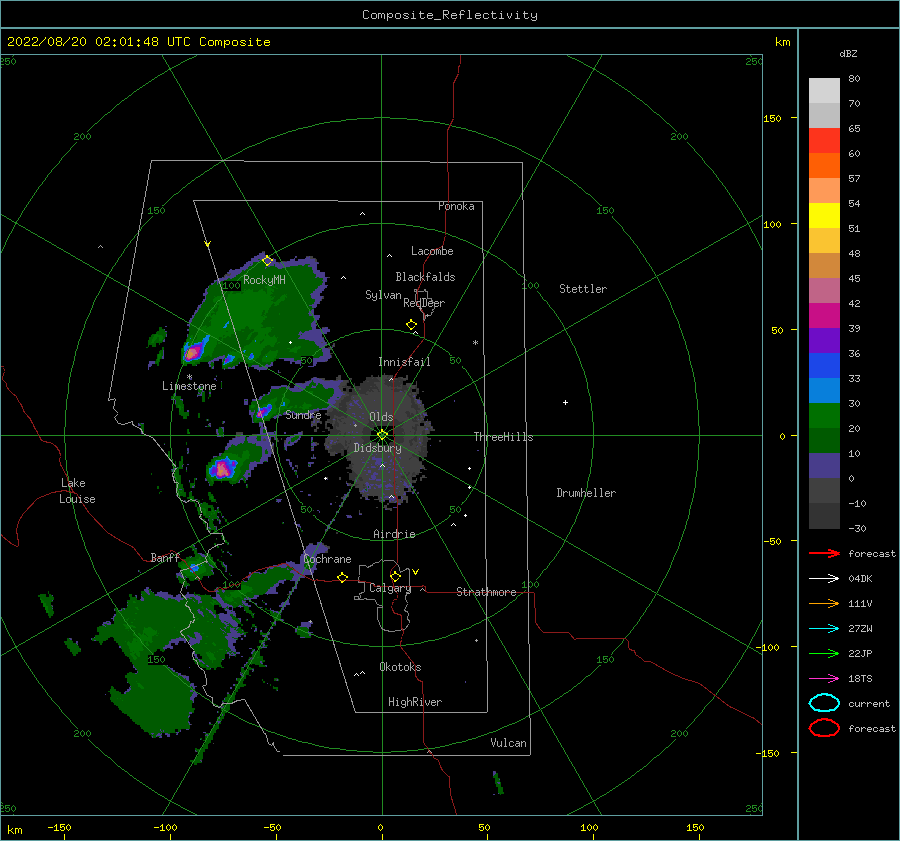Click yellow diamond marker south of RedDeer
The image size is (900, 841).
tap(411, 325)
